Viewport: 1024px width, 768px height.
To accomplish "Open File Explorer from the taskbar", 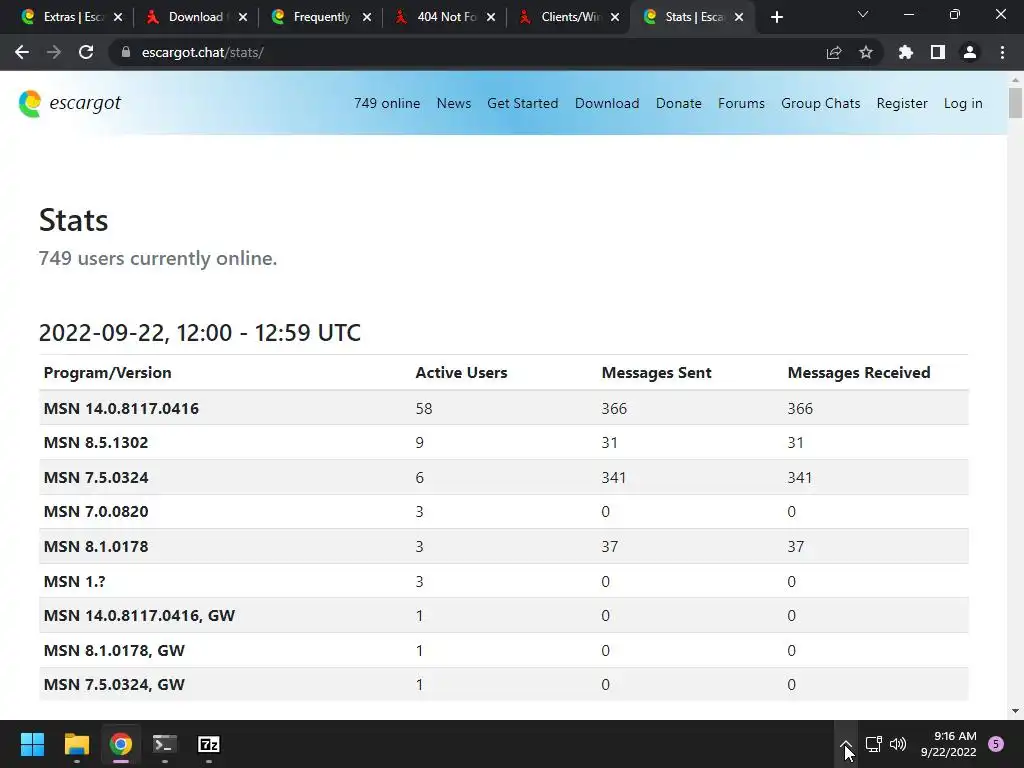I will [x=76, y=744].
